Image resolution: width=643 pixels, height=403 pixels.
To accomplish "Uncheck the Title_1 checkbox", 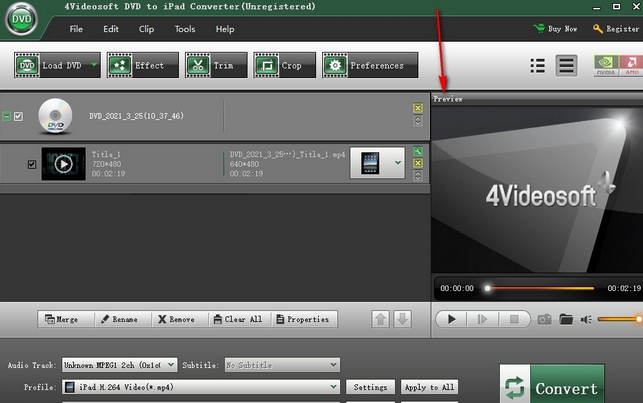I will 32,164.
